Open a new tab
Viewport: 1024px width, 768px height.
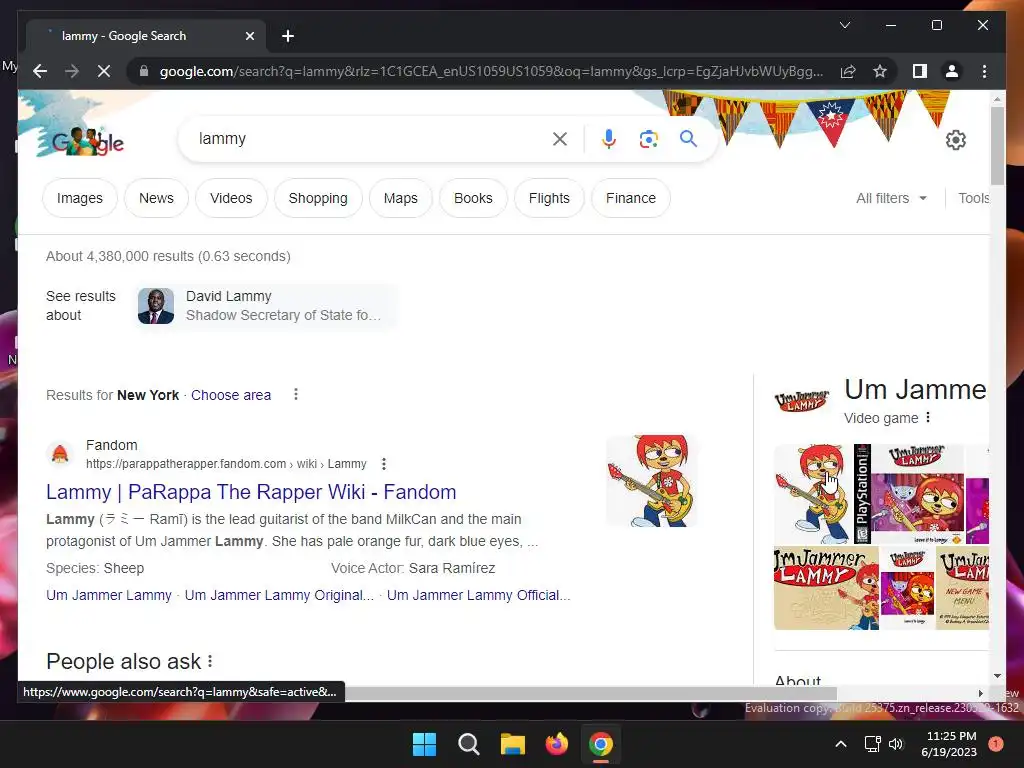(x=288, y=36)
